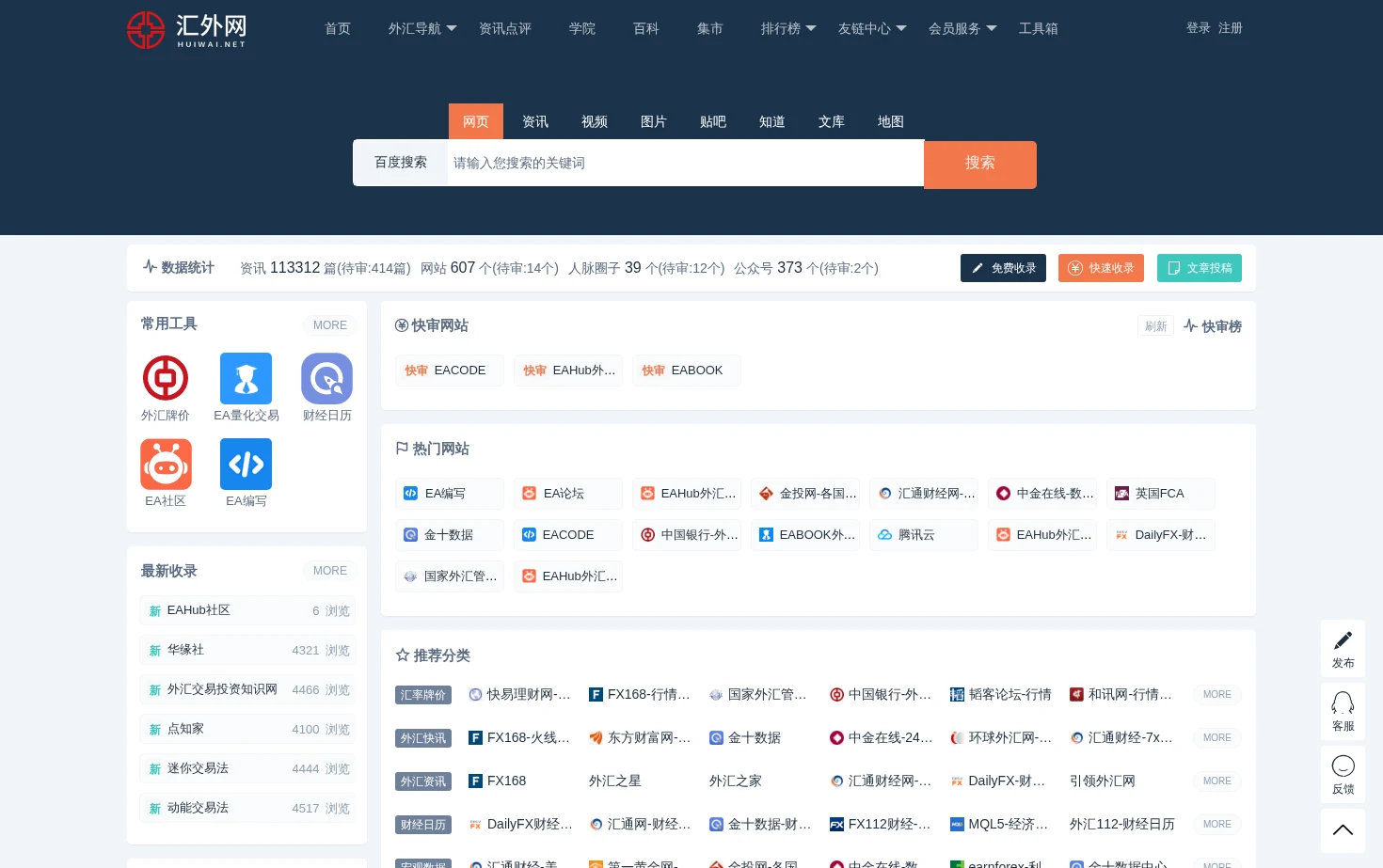The height and width of the screenshot is (868, 1383).
Task: Click the 反馈 smiley icon
Action: 1343,766
